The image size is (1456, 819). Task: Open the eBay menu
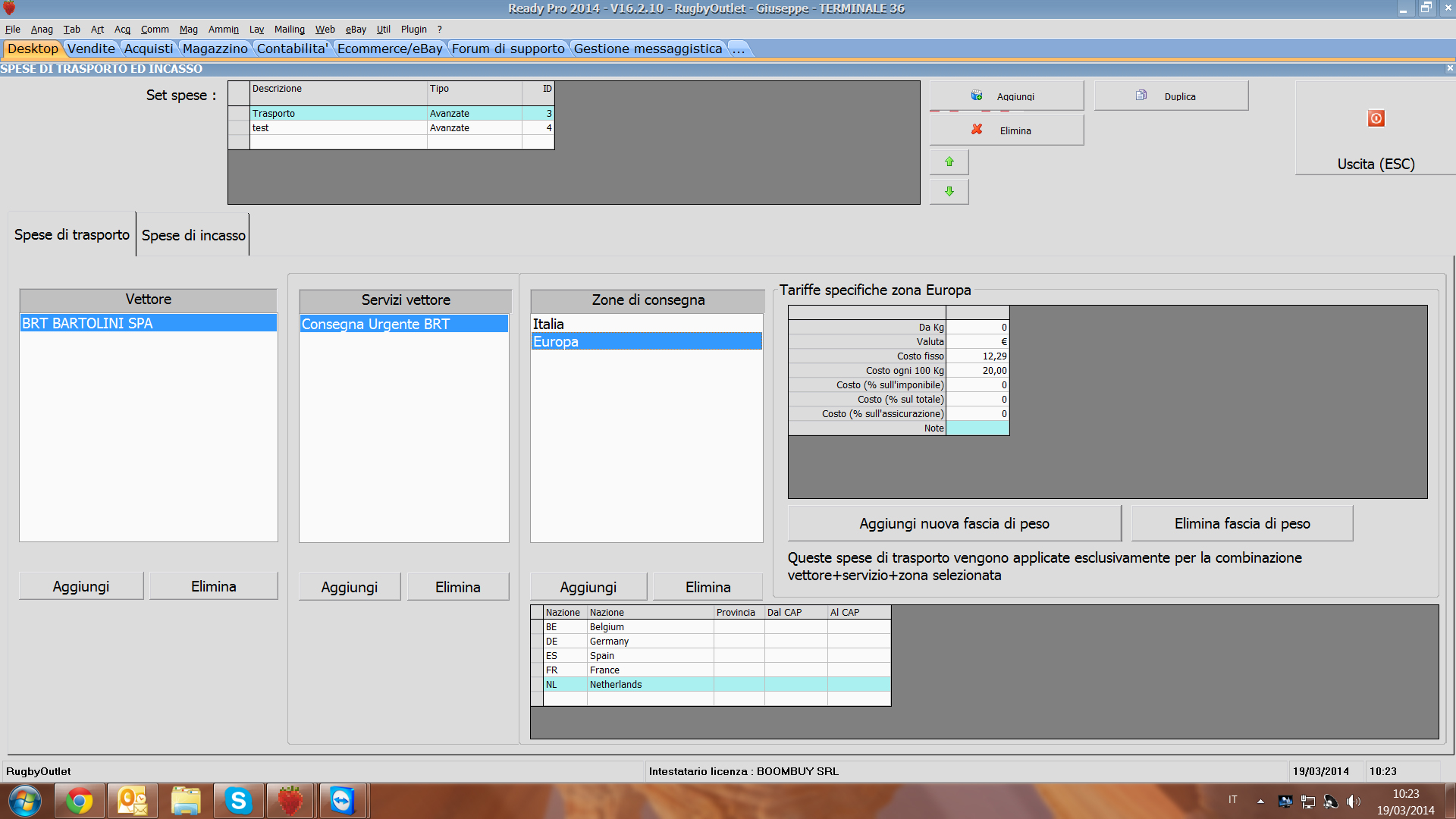(356, 30)
